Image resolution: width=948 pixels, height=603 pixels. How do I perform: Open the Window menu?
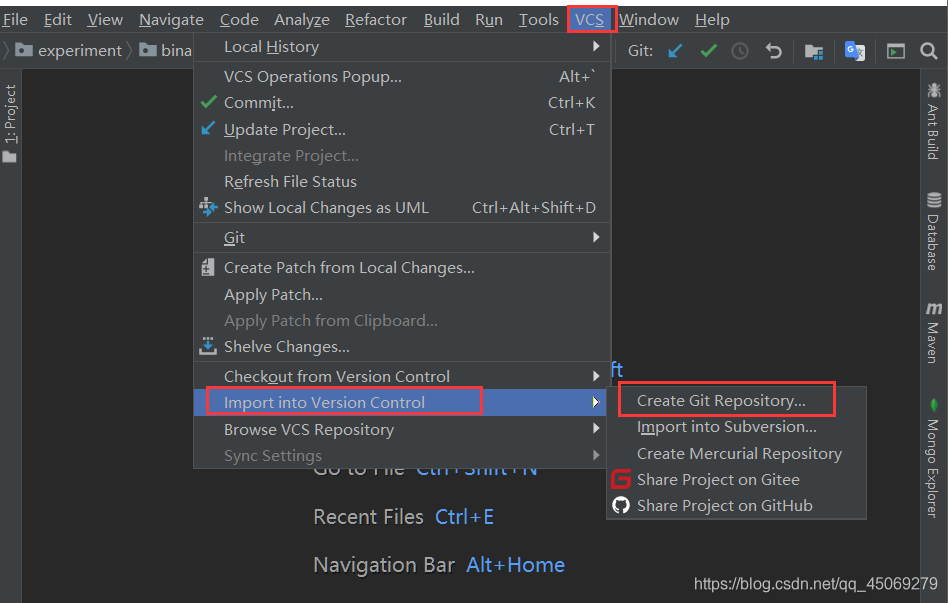(x=649, y=20)
